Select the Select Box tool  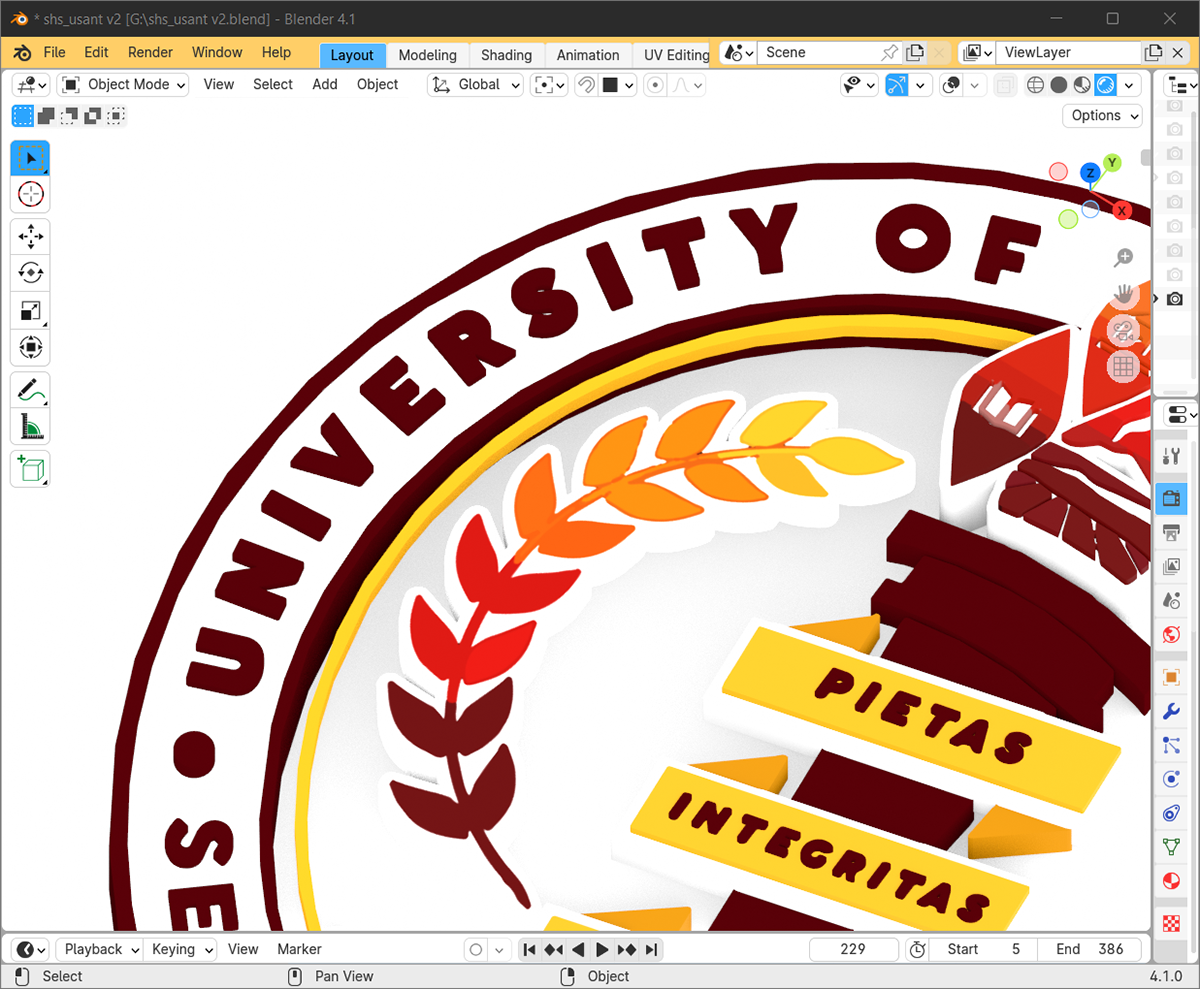point(30,159)
